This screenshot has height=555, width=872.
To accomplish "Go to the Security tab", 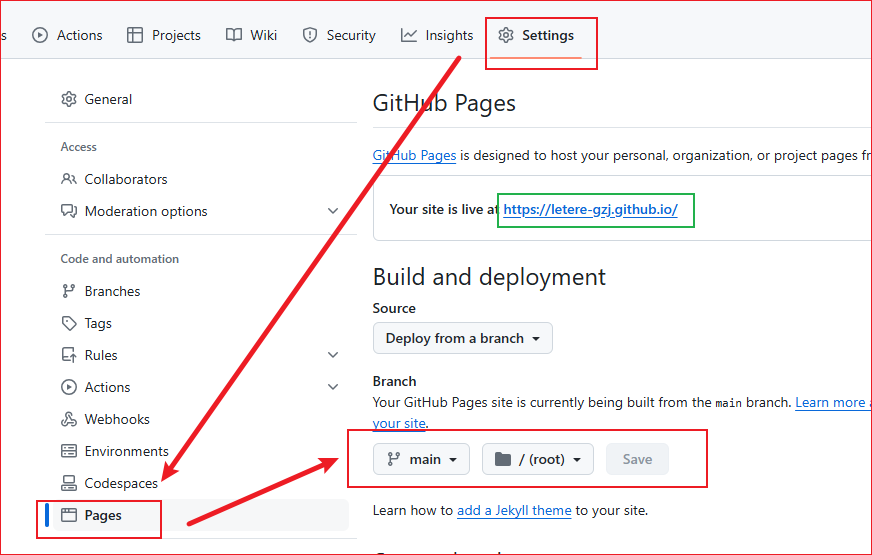I will coord(339,35).
